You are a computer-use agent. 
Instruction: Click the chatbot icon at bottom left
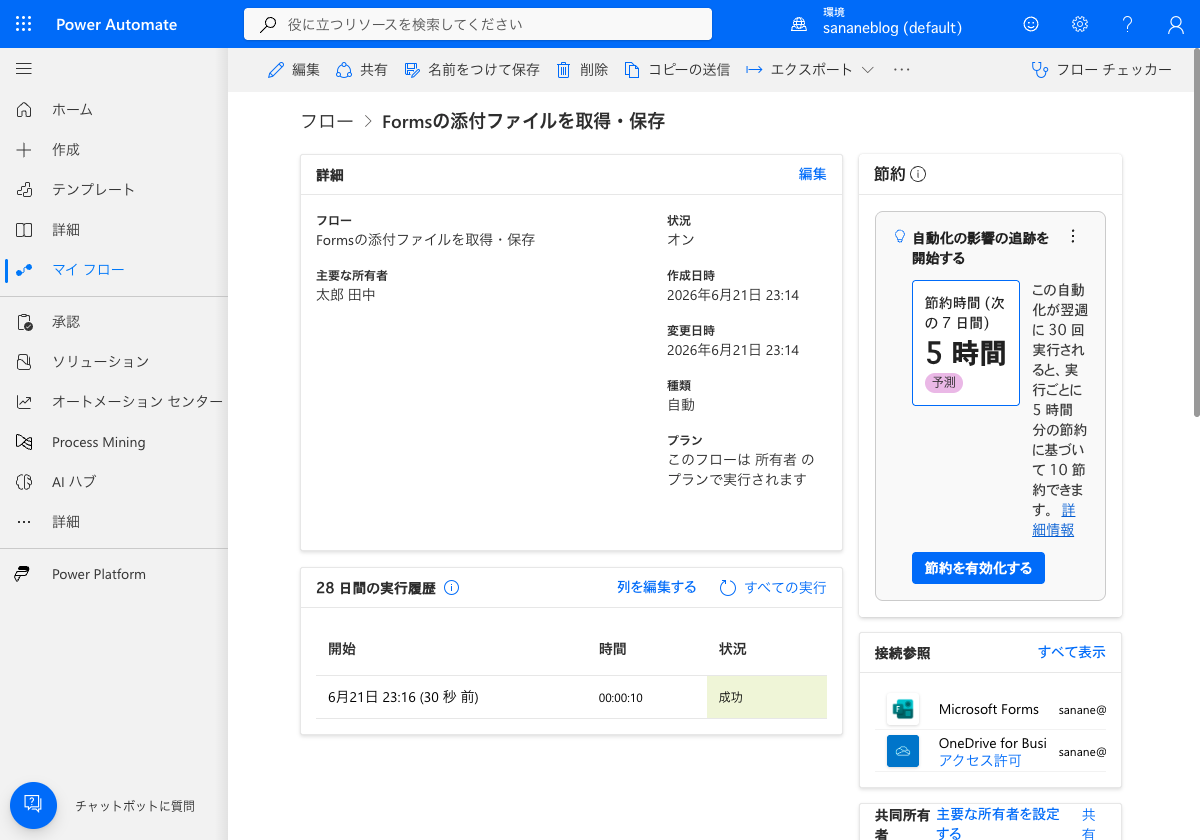[x=34, y=806]
